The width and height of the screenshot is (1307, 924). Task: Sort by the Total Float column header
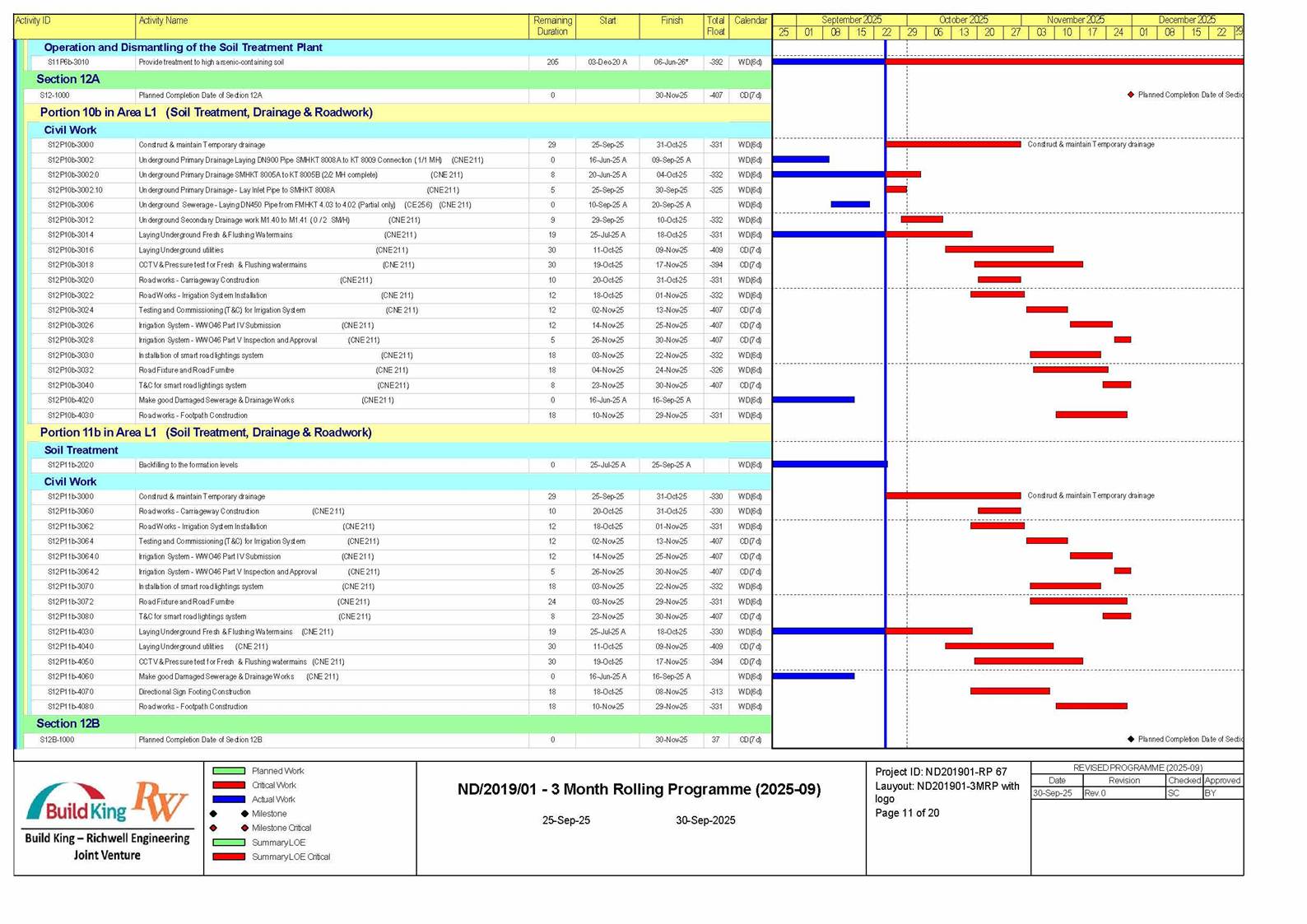click(x=715, y=26)
